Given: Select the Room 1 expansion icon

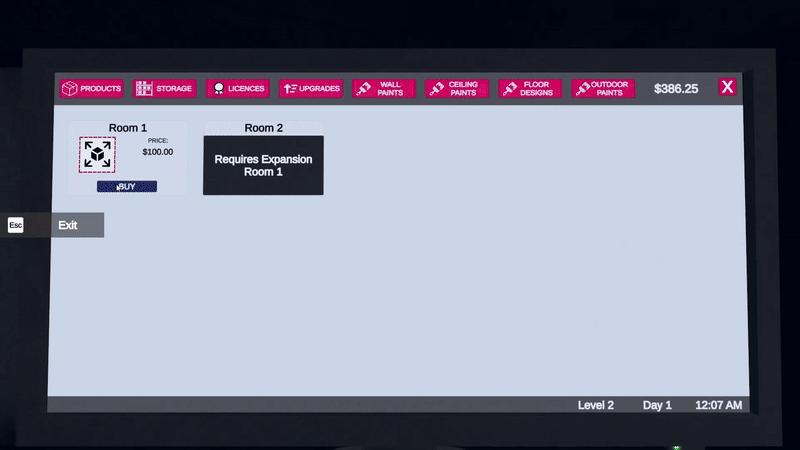Looking at the screenshot, I should (97, 154).
